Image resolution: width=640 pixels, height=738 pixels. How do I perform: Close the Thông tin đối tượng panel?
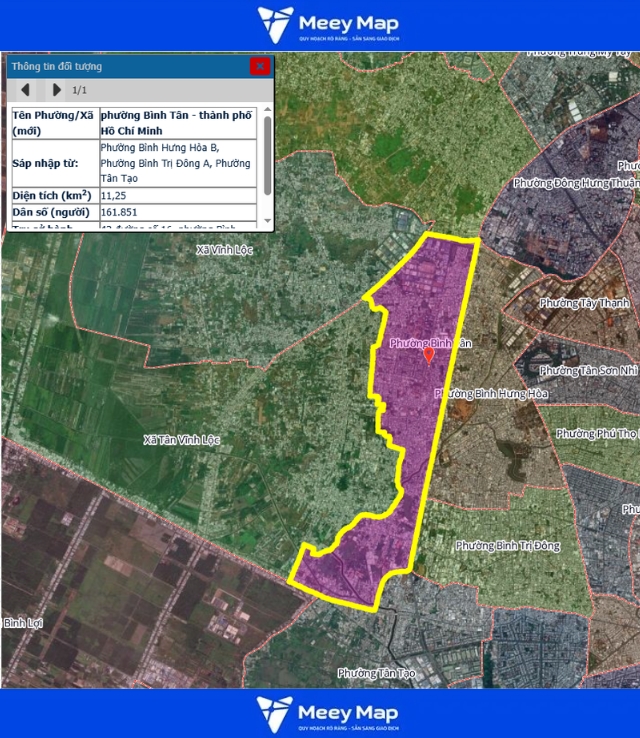(x=260, y=66)
